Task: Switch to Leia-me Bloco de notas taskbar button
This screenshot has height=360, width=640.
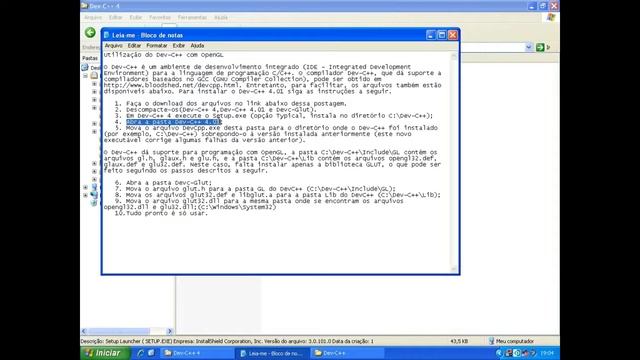Action: click(273, 353)
